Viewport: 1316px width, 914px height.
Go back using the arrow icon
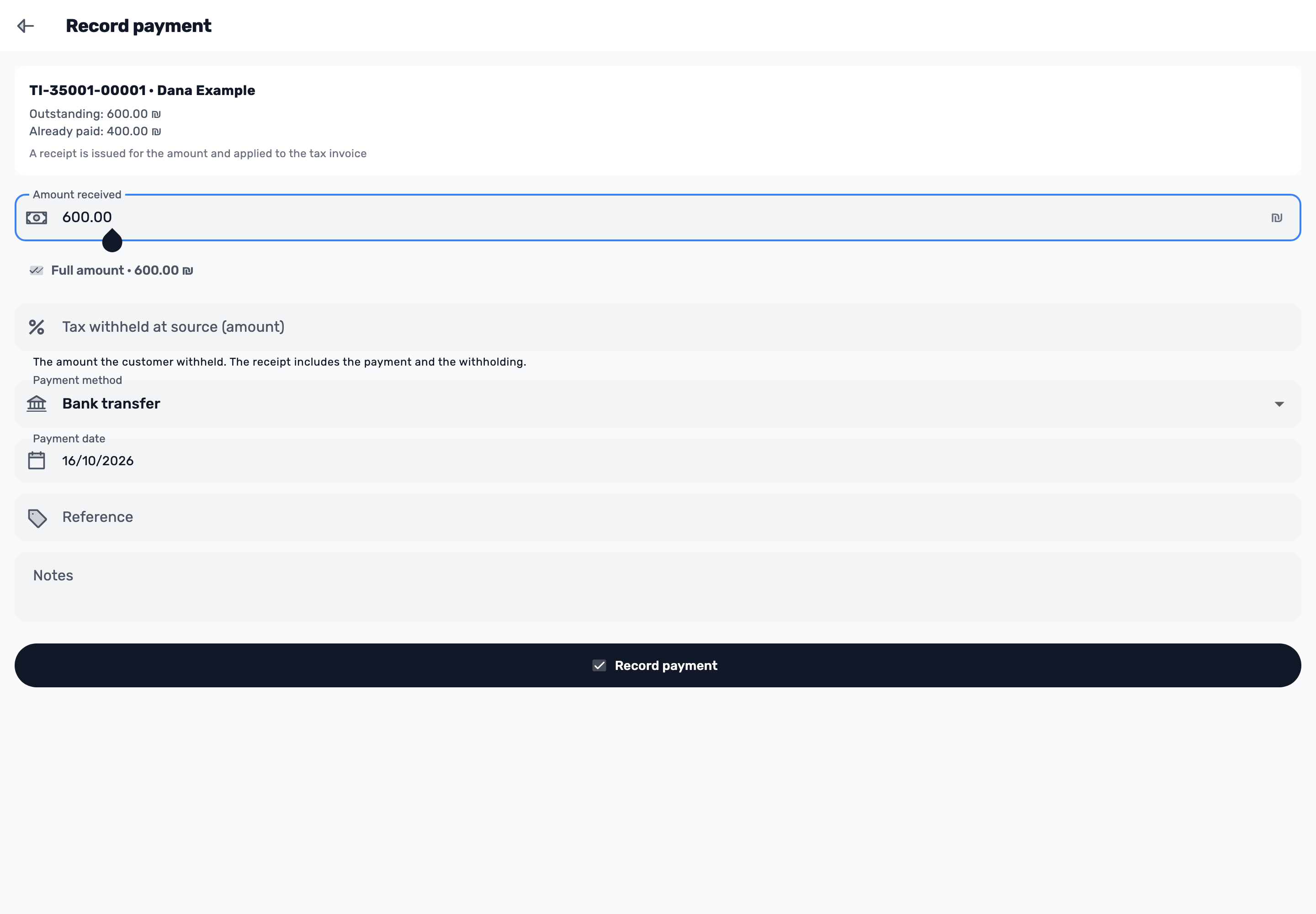[x=26, y=26]
